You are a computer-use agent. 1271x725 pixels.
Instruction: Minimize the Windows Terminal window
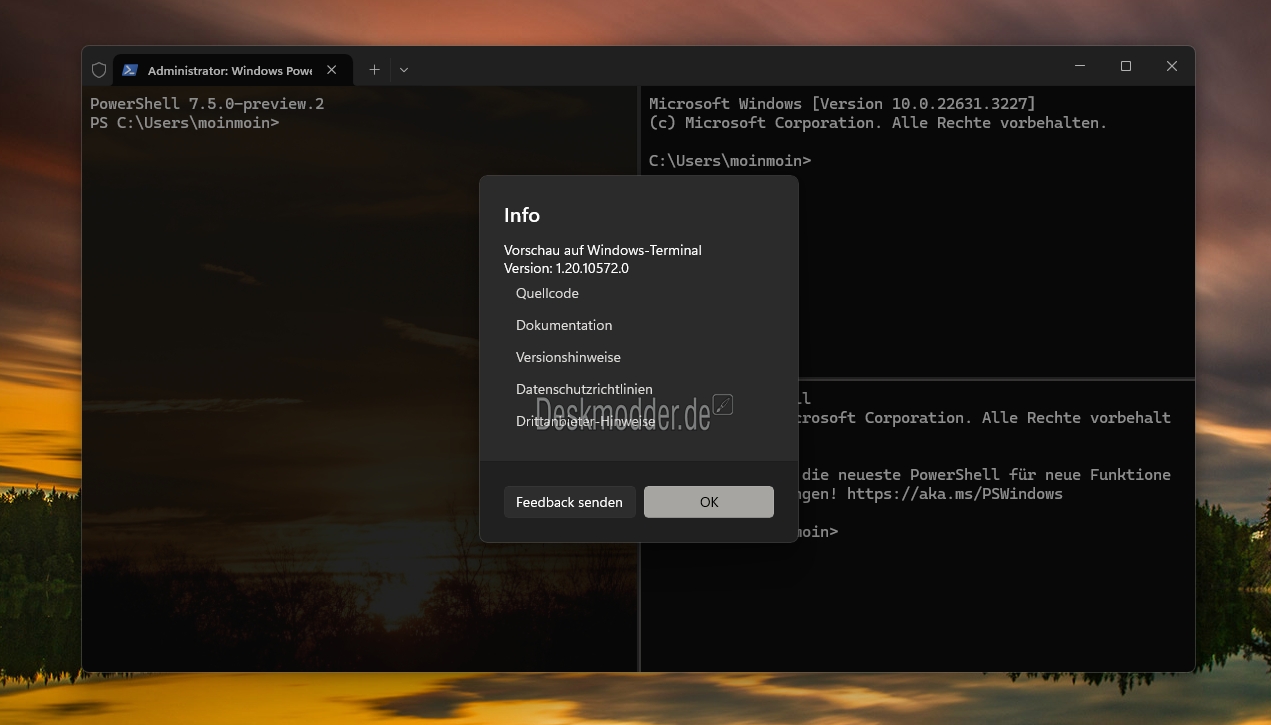point(1080,66)
